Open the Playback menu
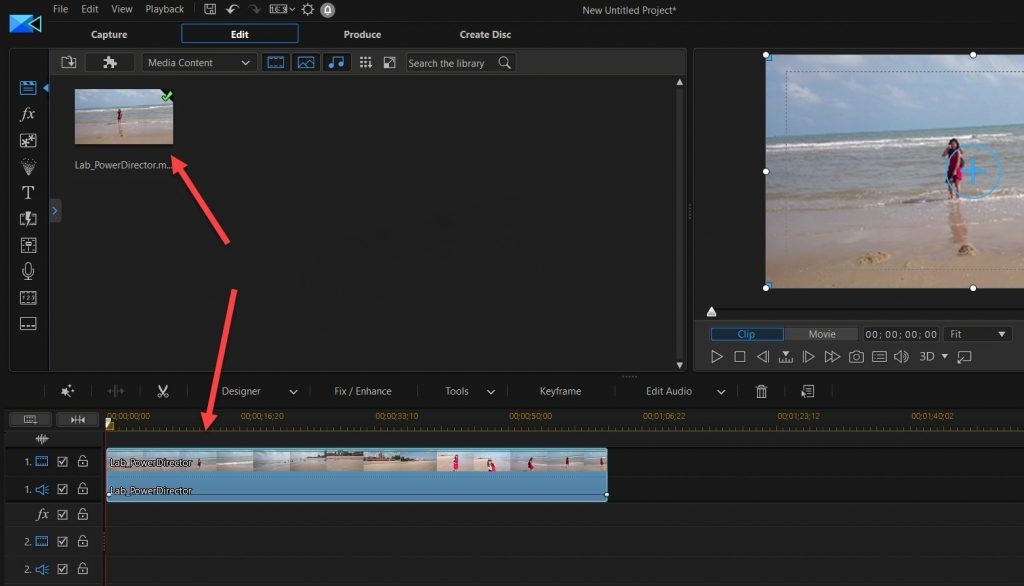 (x=164, y=9)
